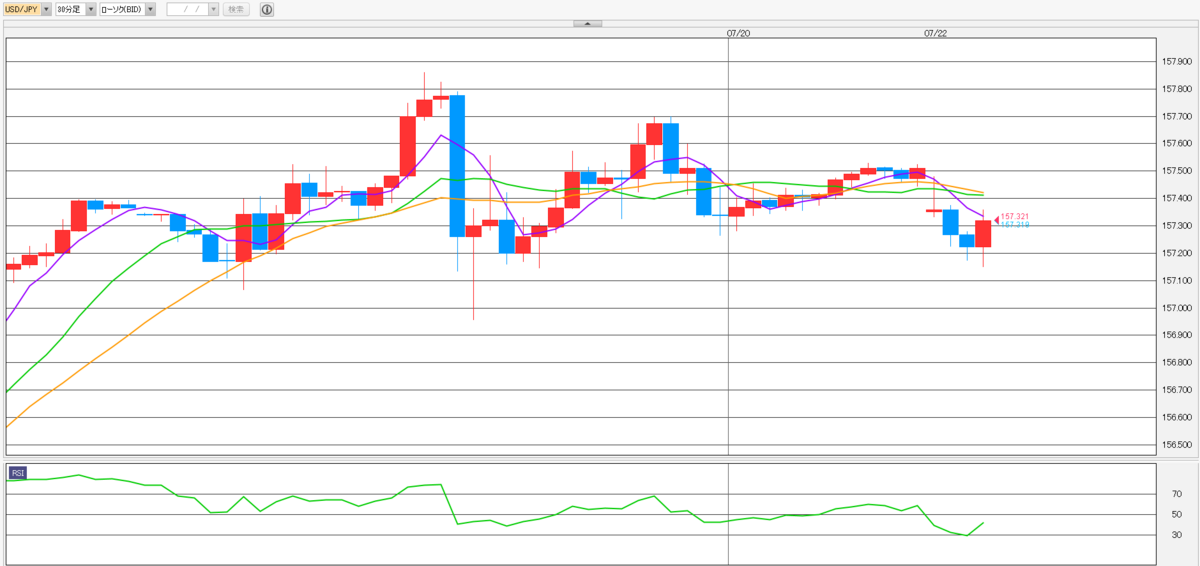Click the RSI indicator label
1200x566 pixels.
click(18, 472)
